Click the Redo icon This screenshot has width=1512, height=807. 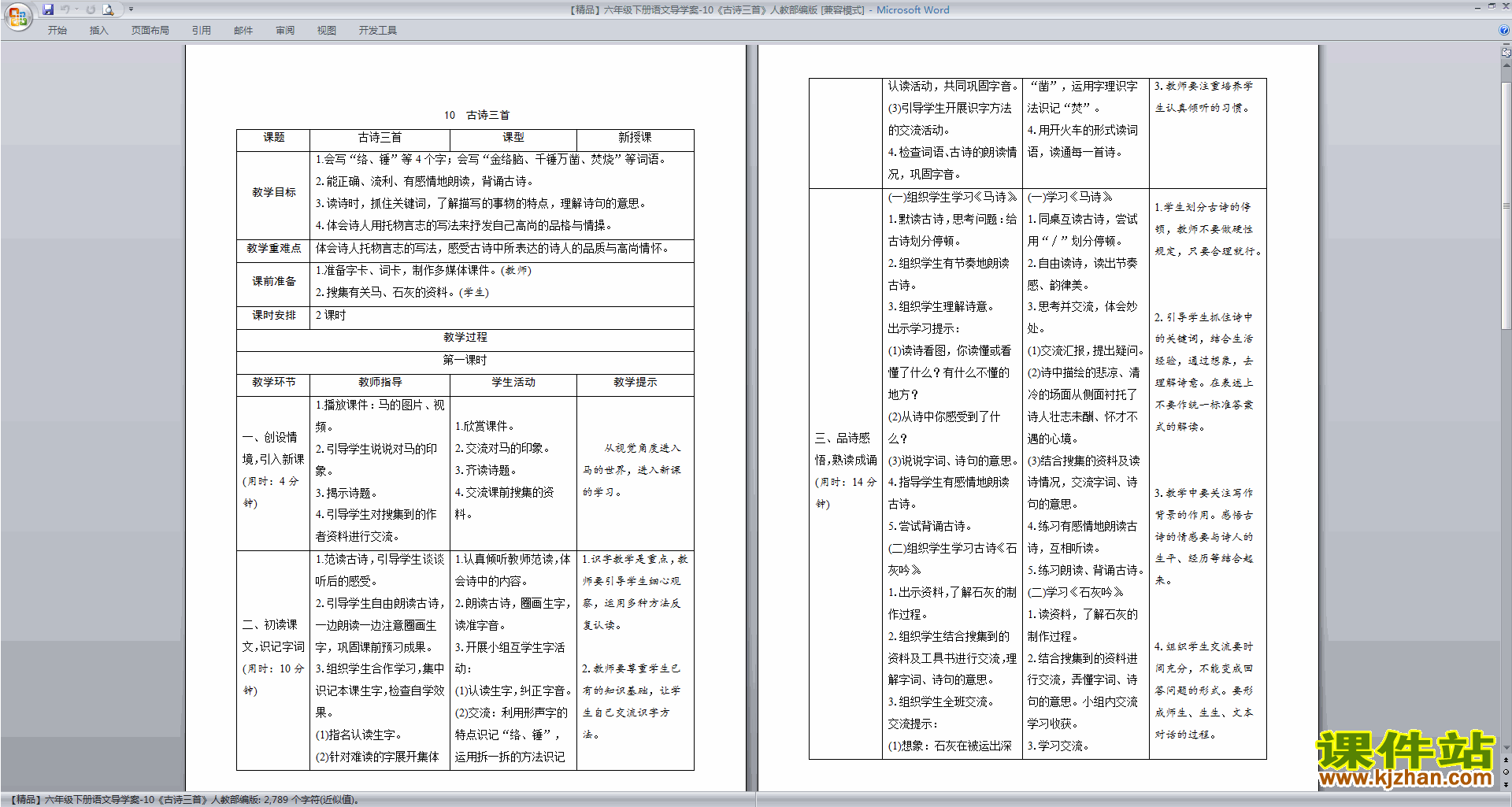pyautogui.click(x=91, y=9)
